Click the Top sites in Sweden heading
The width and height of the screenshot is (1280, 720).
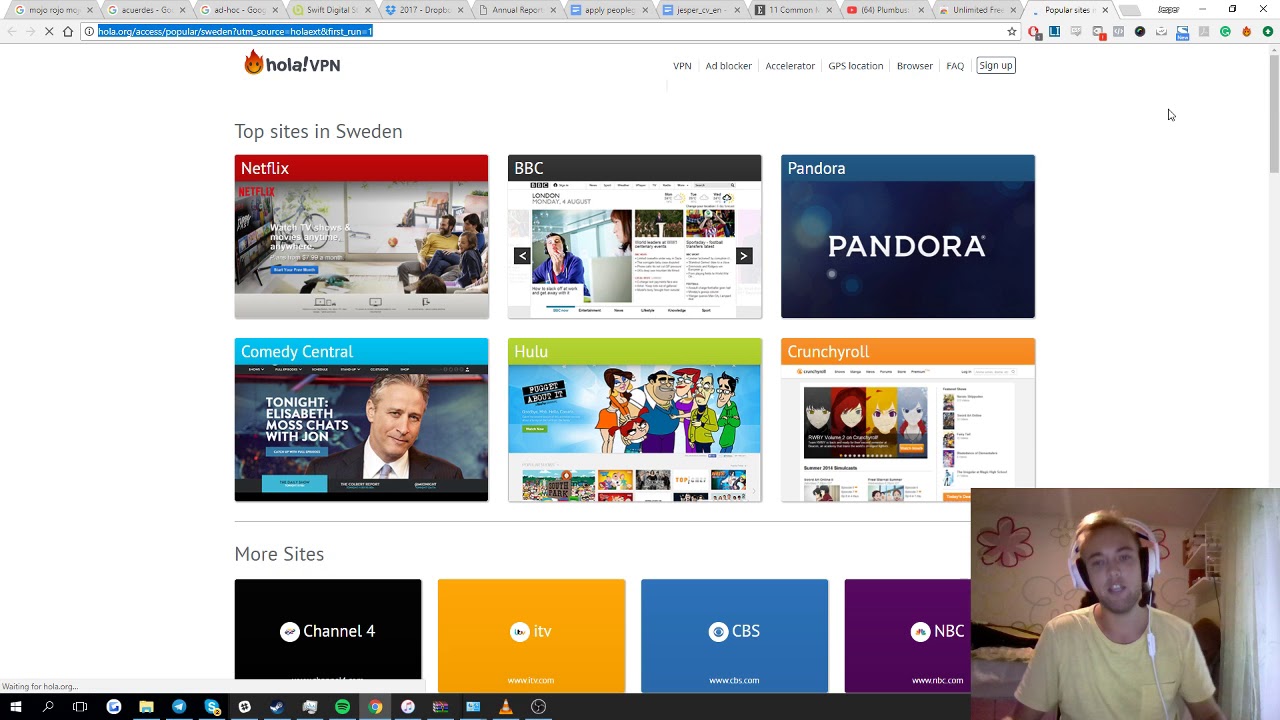tap(318, 131)
